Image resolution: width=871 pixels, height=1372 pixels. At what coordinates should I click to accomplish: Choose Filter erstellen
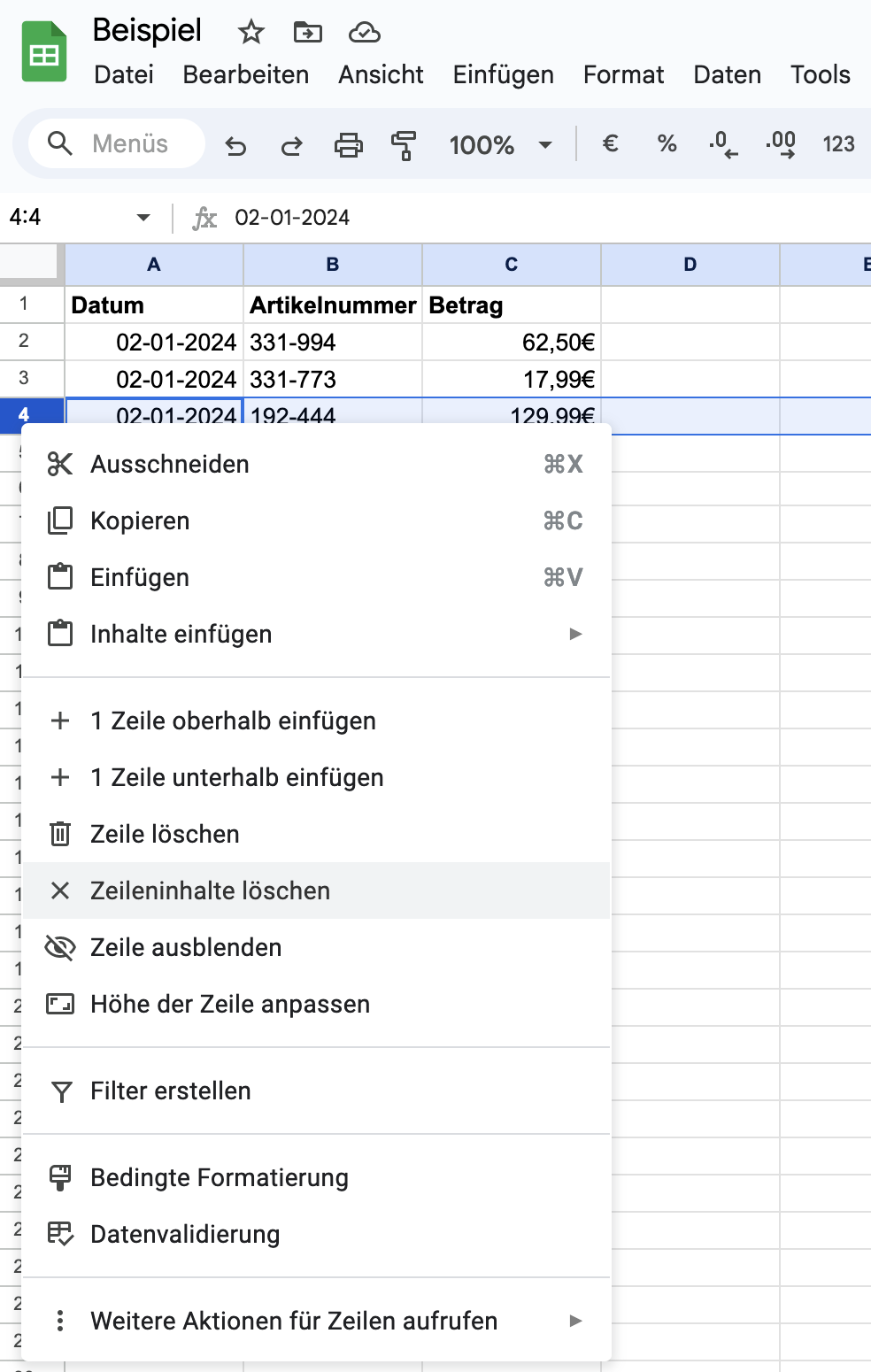pos(316,1091)
